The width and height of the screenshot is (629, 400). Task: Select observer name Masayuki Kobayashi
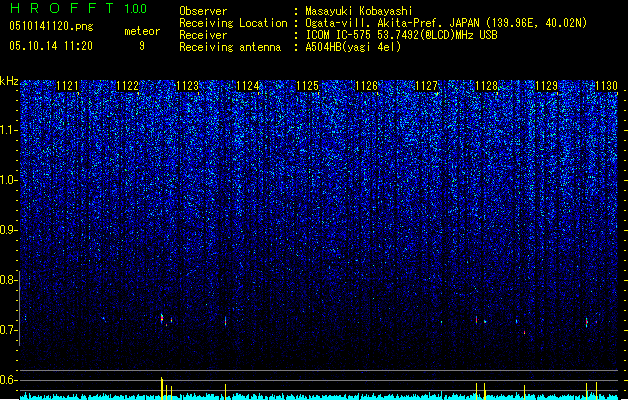tap(359, 11)
